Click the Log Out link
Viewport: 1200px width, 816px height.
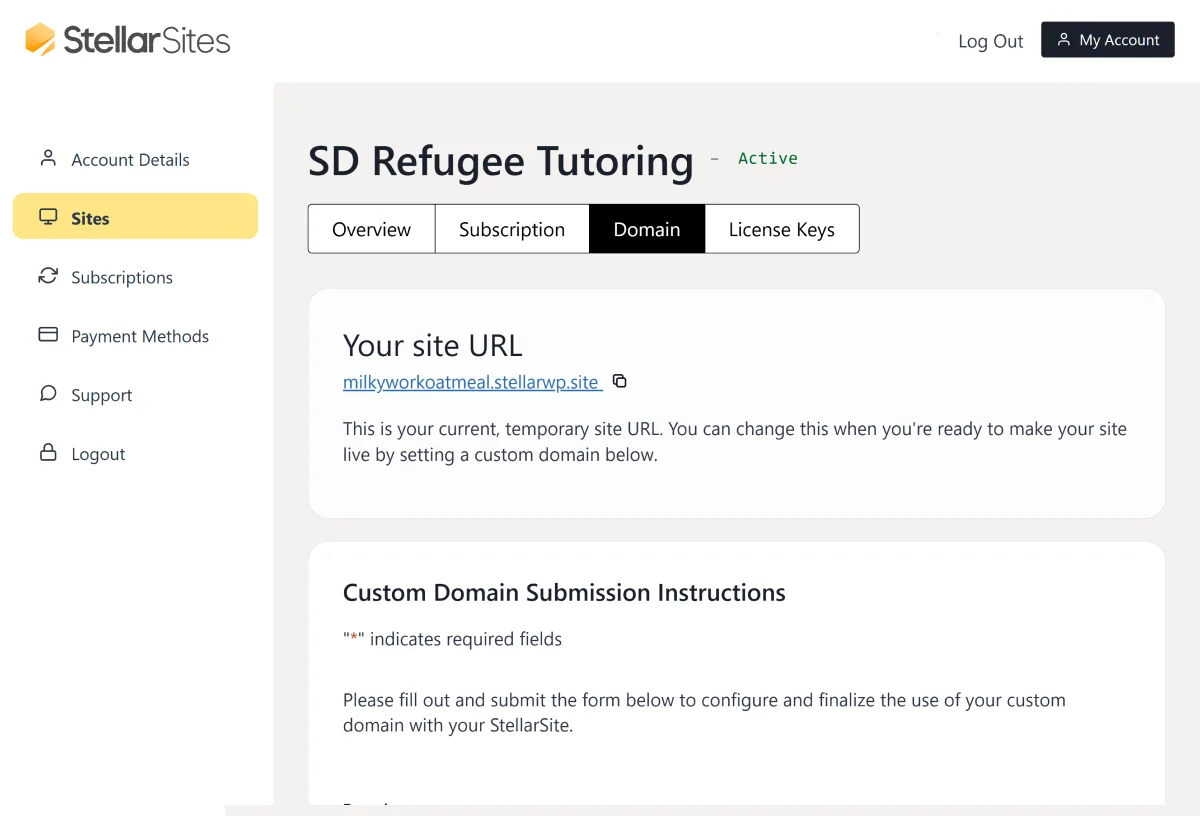(990, 41)
